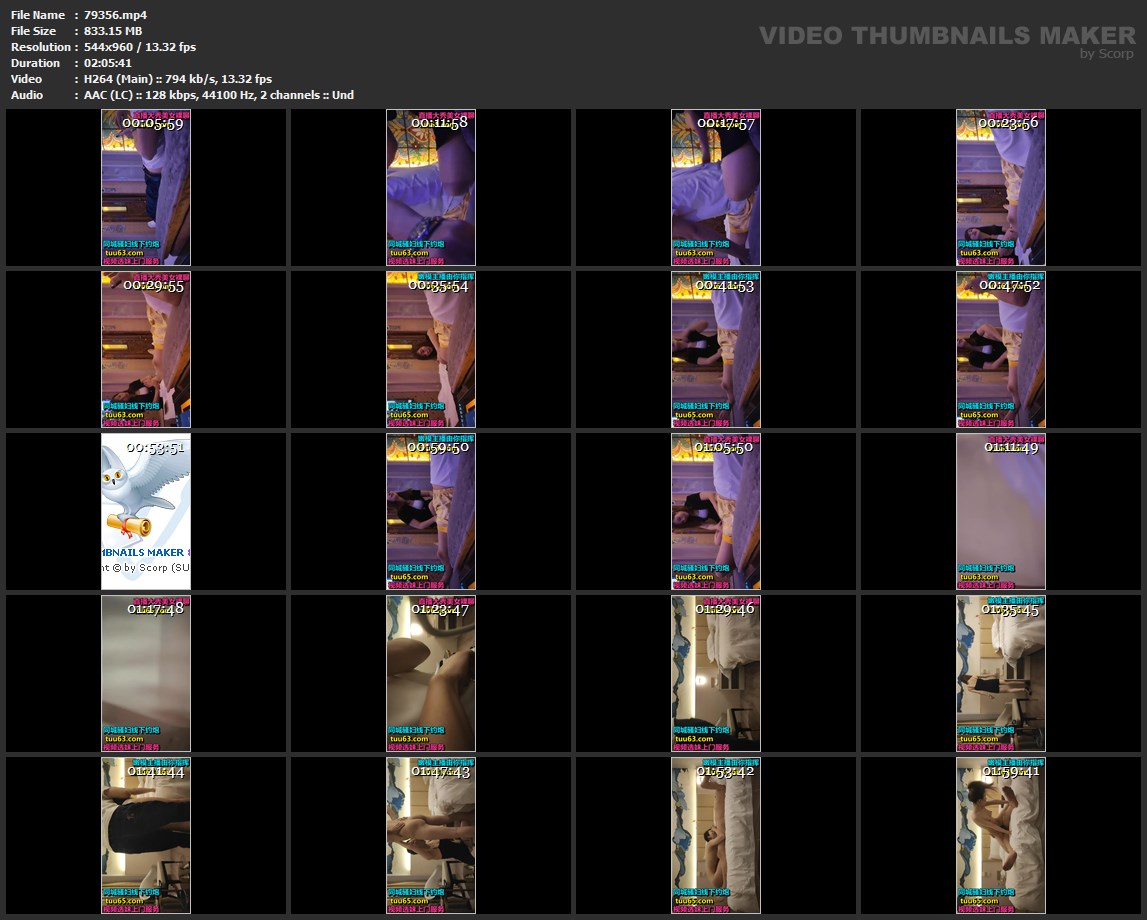Click the thumbnail at timestamp 00:05:59
The height and width of the screenshot is (920, 1147).
146,188
